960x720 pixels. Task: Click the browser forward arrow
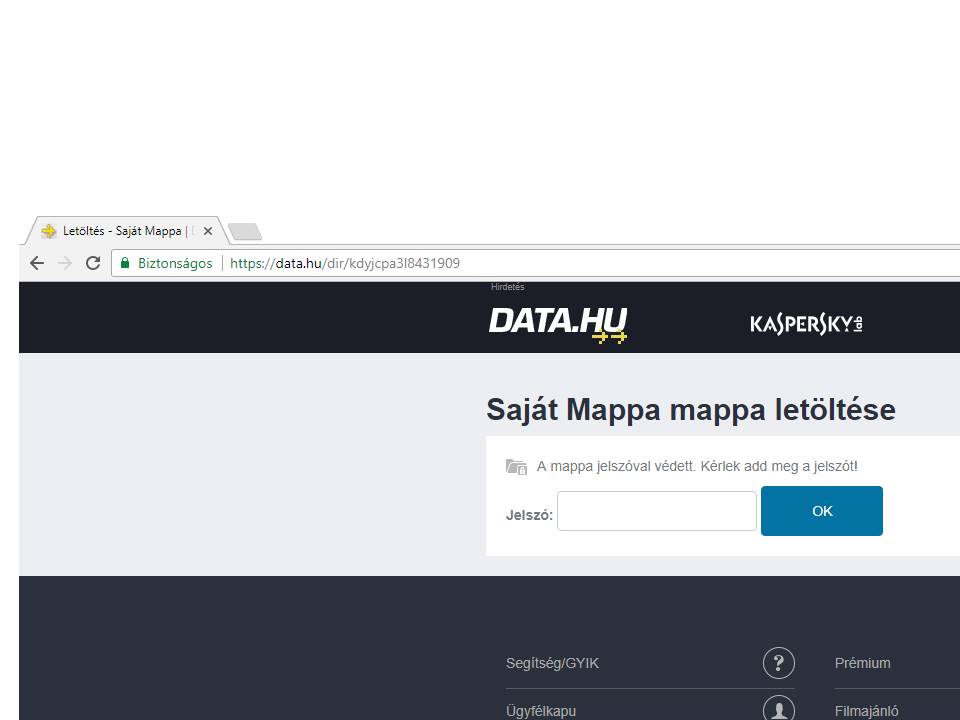click(65, 263)
